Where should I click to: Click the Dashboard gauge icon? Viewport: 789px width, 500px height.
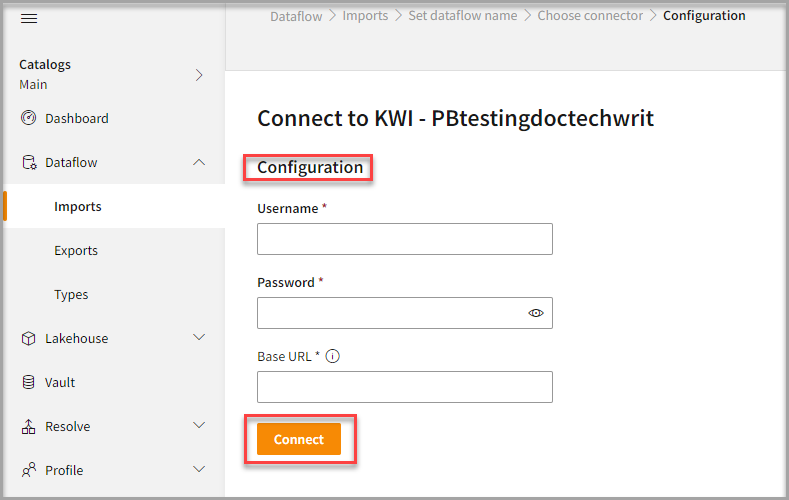28,119
